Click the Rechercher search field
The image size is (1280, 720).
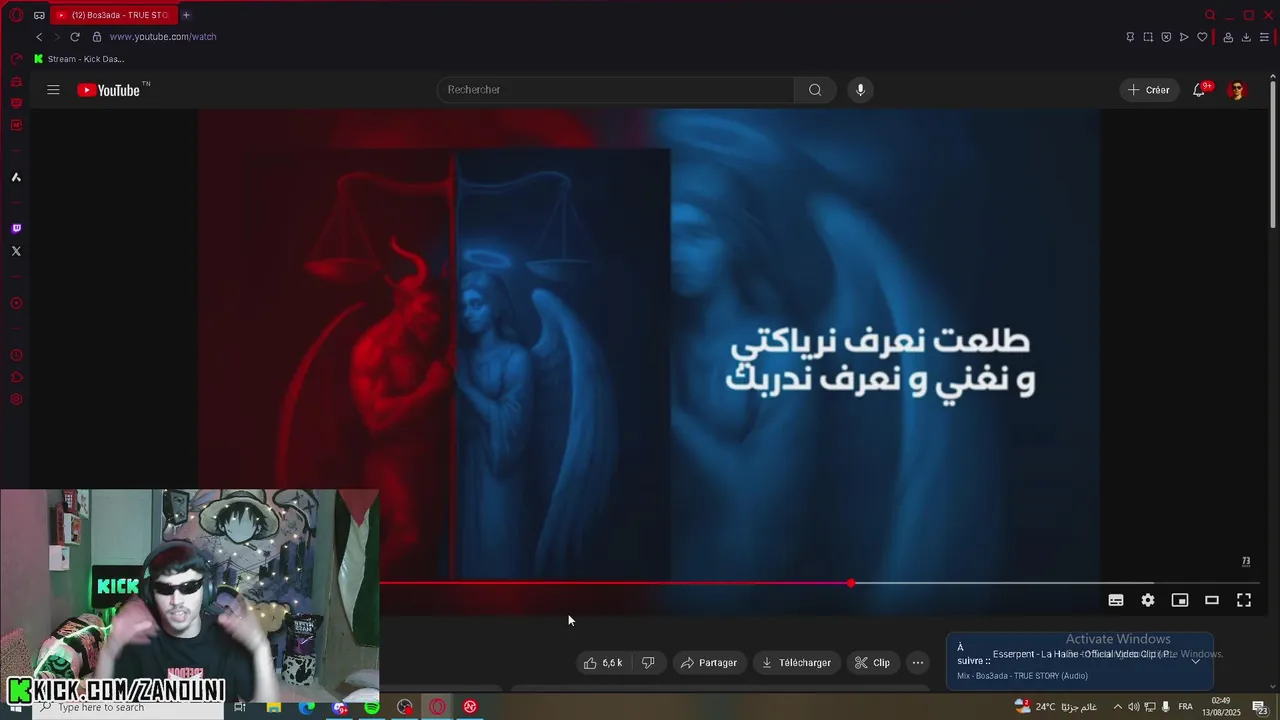coord(615,90)
